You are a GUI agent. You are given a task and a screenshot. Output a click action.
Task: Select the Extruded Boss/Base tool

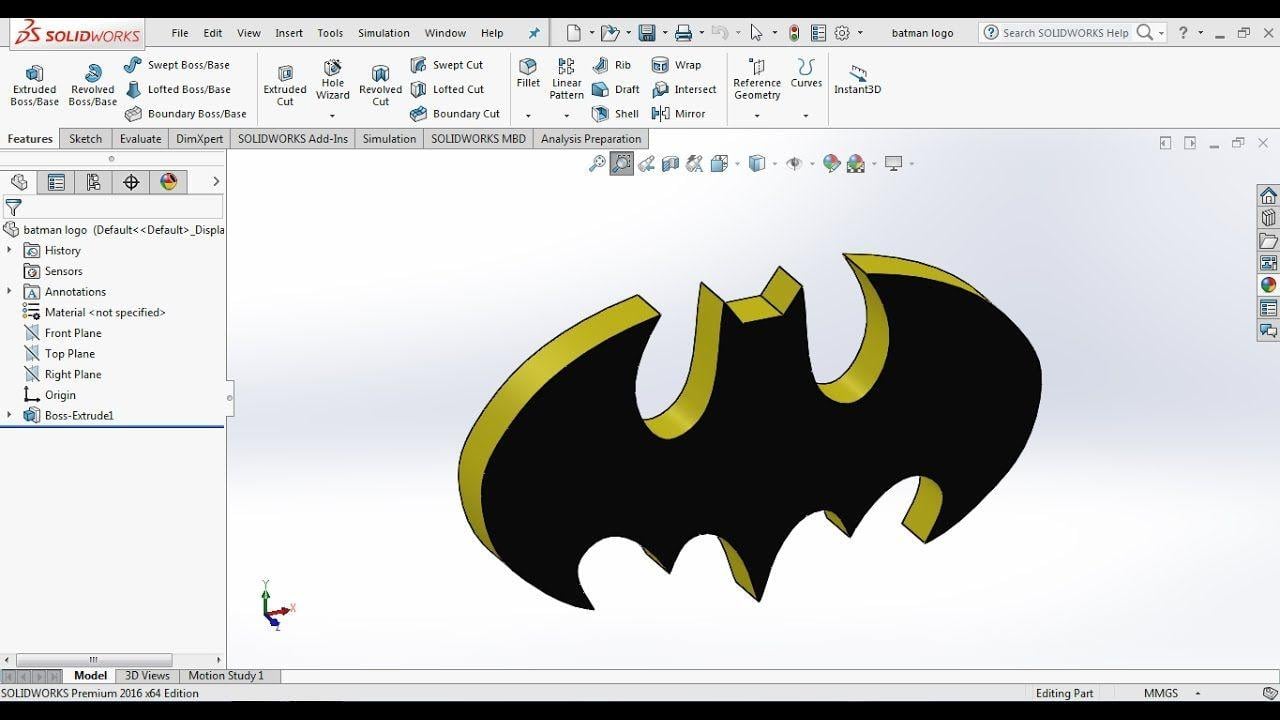click(34, 85)
